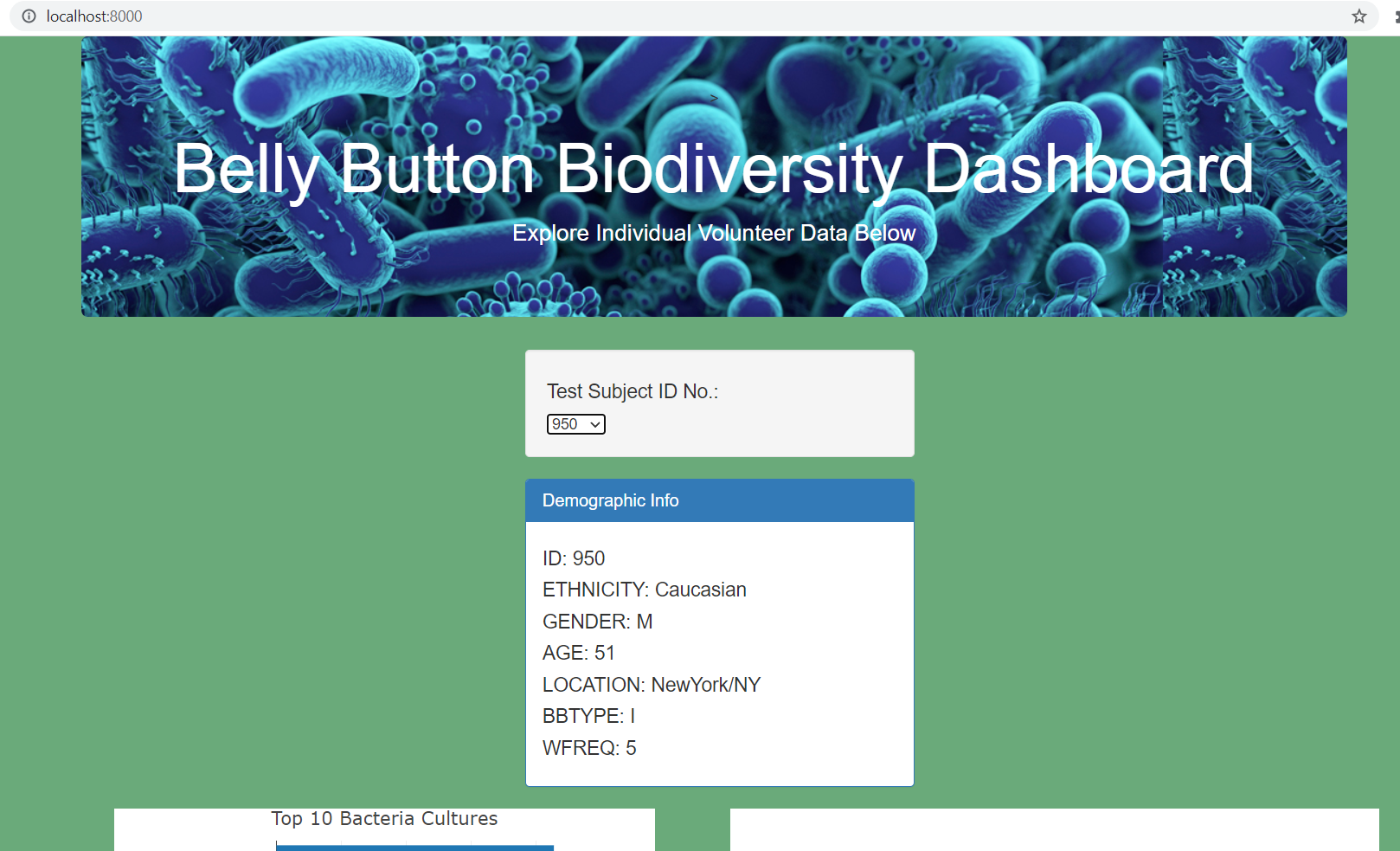Click the '>' symbol in the banner

pos(713,98)
